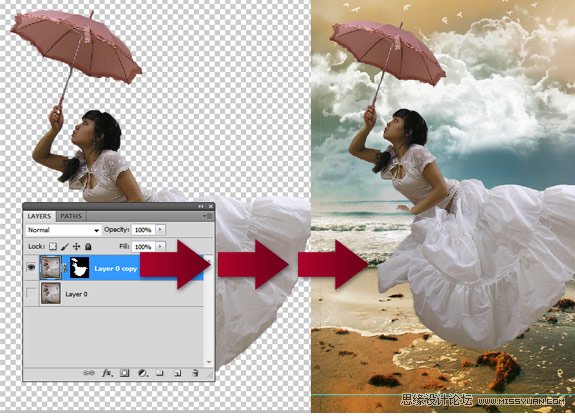Collapse the panel with double-arrow icon
575x416 pixels.
click(x=201, y=207)
